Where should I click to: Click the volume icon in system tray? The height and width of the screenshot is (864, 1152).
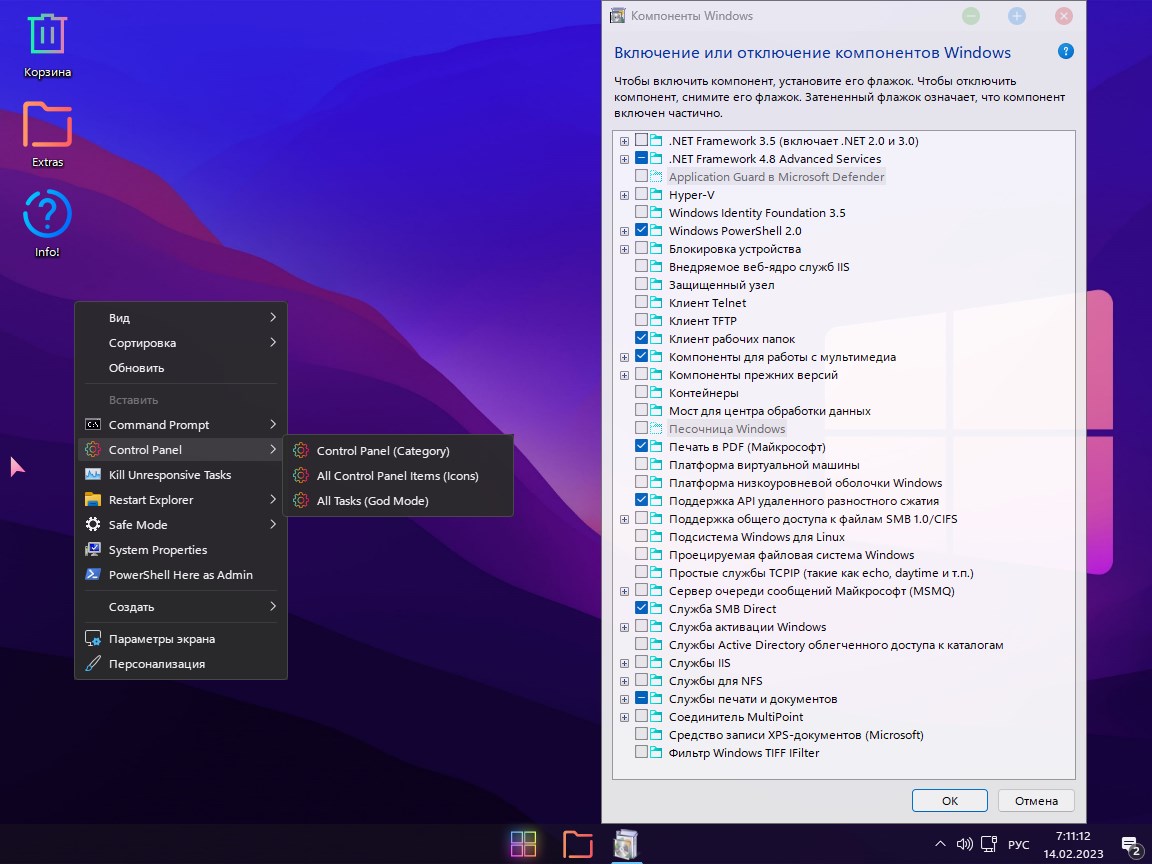[964, 845]
